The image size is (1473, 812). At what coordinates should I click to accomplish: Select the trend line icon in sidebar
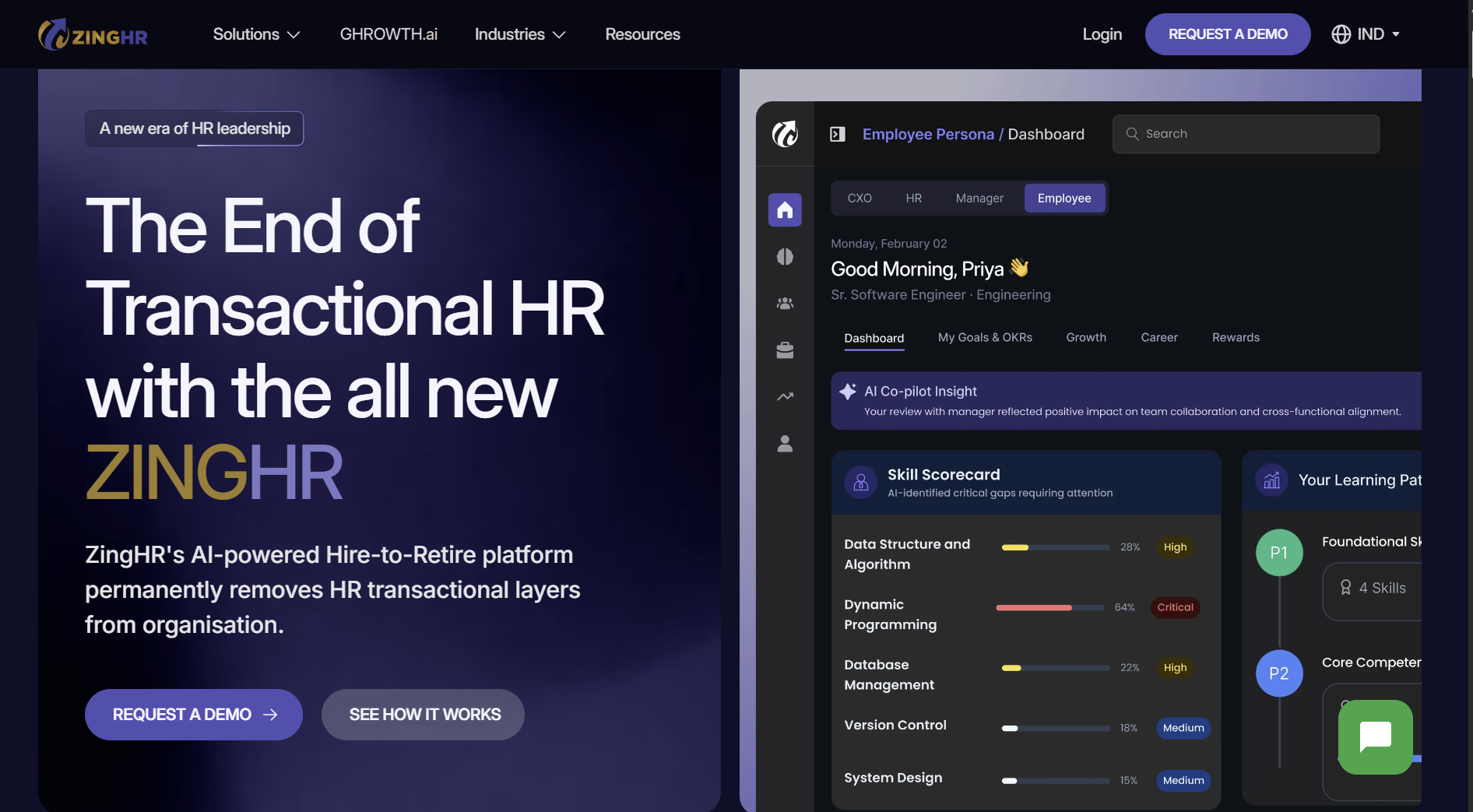click(x=785, y=397)
